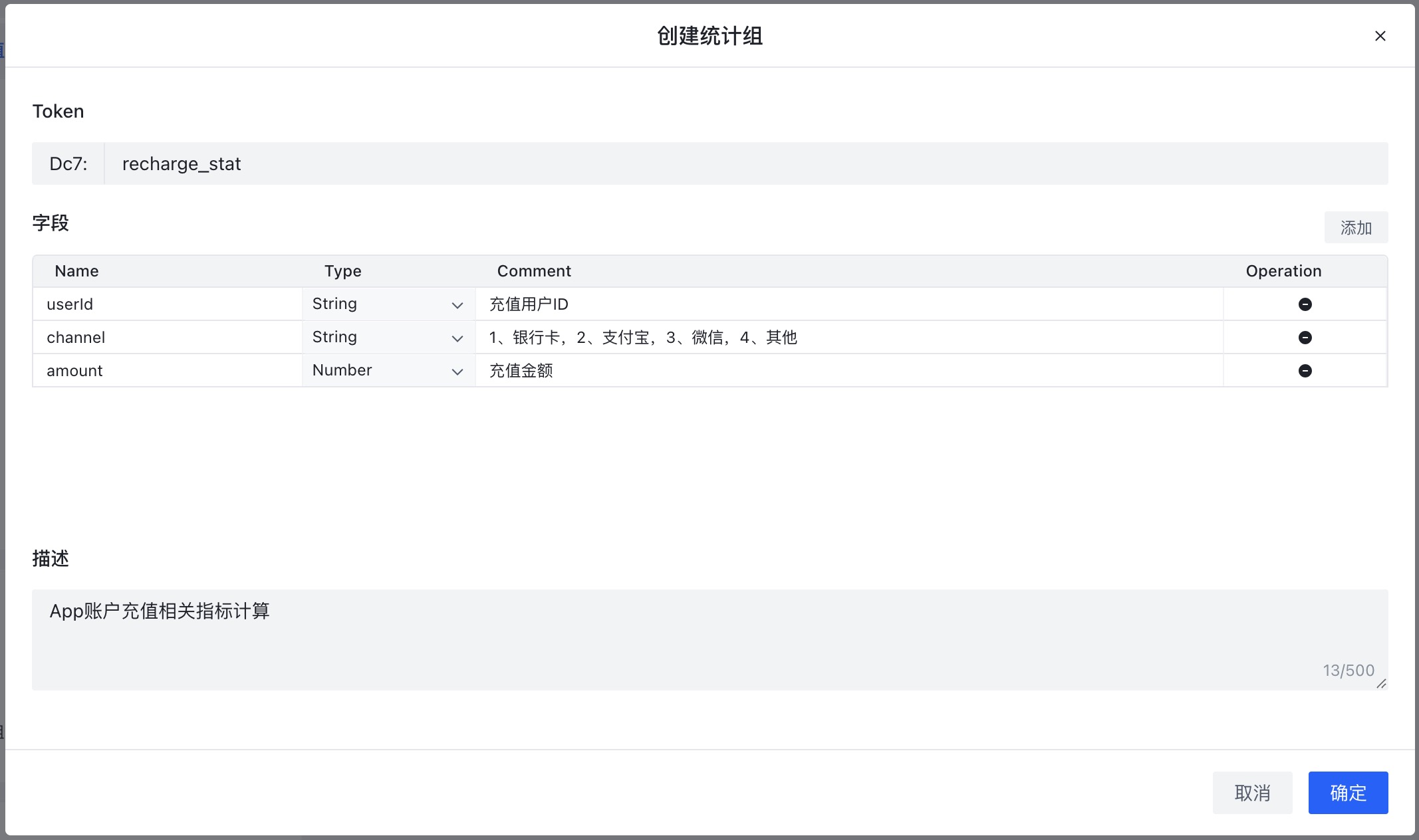The width and height of the screenshot is (1419, 840).
Task: Click the 添加 button to add field
Action: click(1355, 228)
